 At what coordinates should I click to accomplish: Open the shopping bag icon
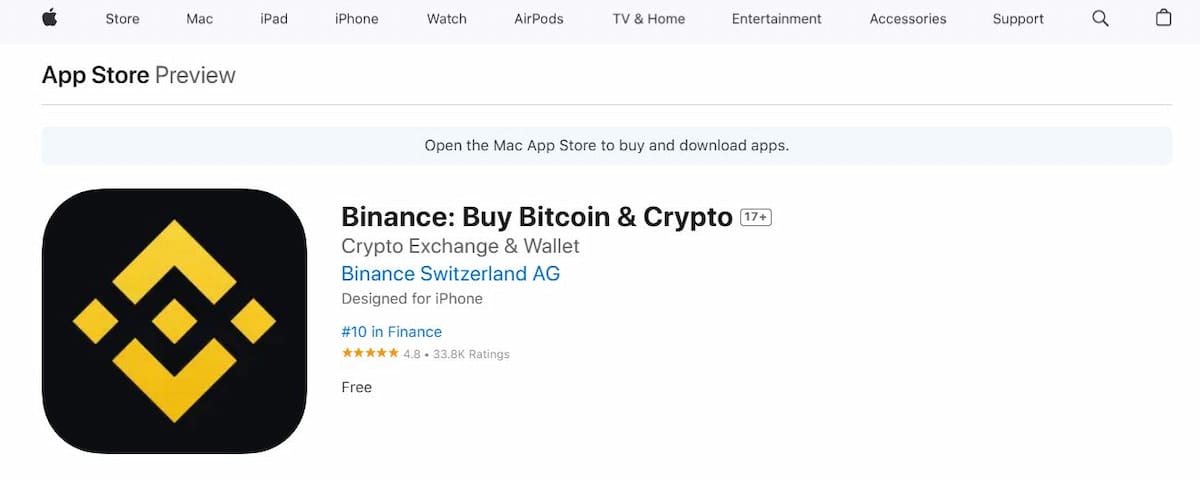coord(1163,18)
